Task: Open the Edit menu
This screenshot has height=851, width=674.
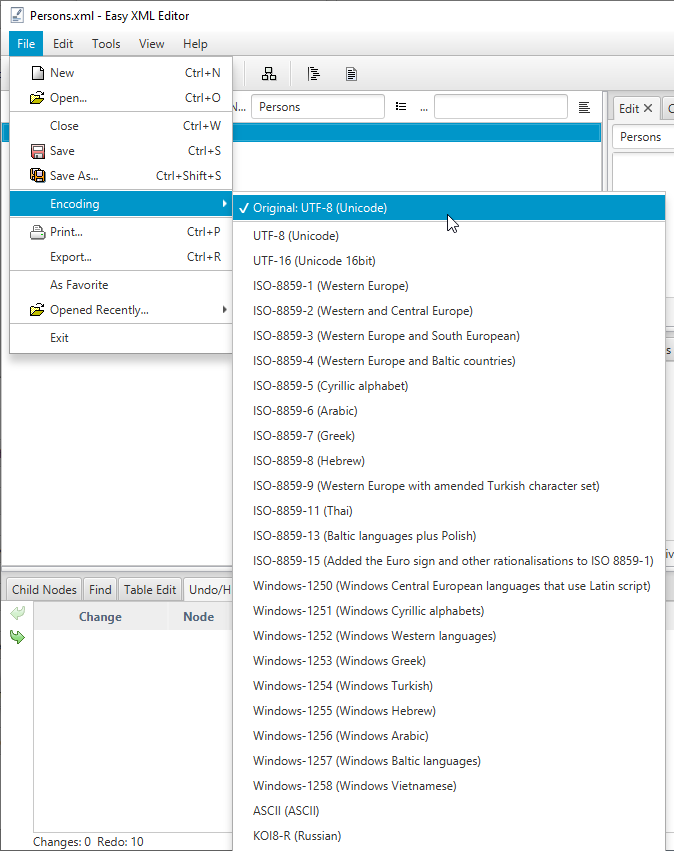Action: (x=63, y=43)
